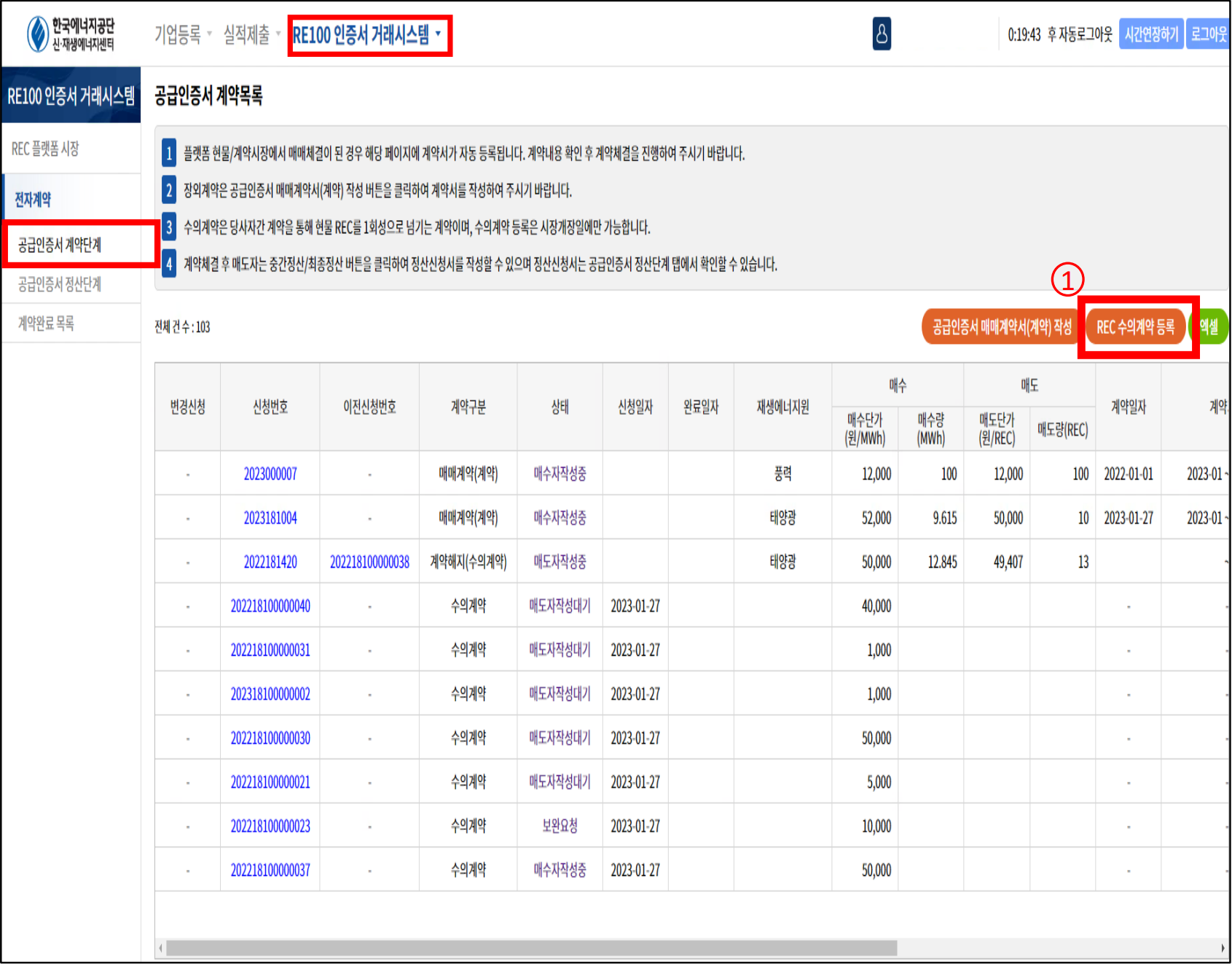This screenshot has height=964, width=1232.
Task: Go to 공급인증서 정산단계 sidebar item
Action: click(x=60, y=284)
